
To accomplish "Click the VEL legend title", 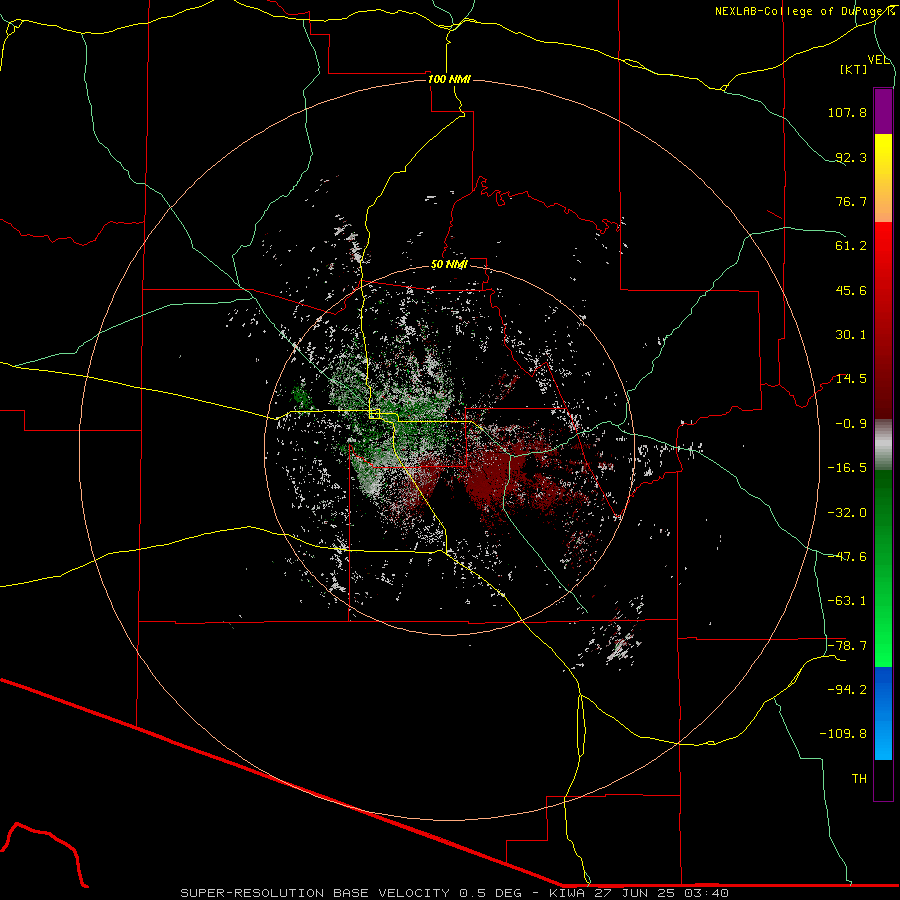I will [878, 60].
